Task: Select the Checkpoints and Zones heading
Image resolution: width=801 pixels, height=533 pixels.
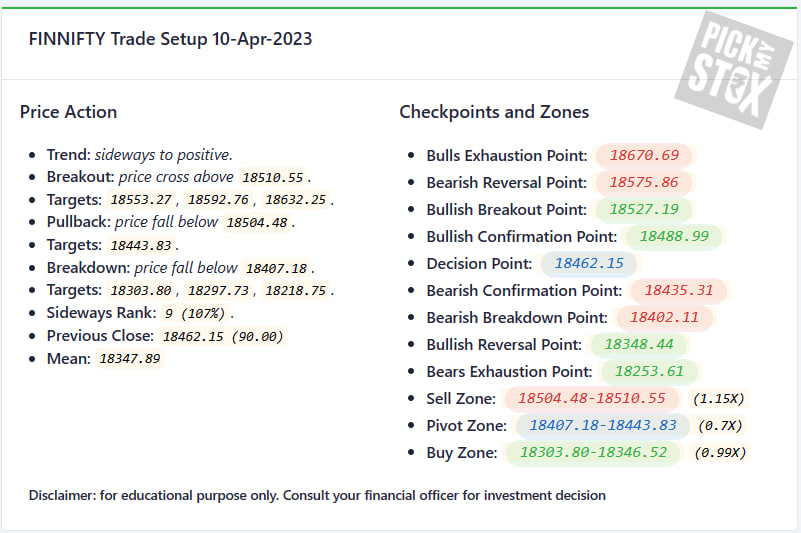Action: [x=494, y=112]
